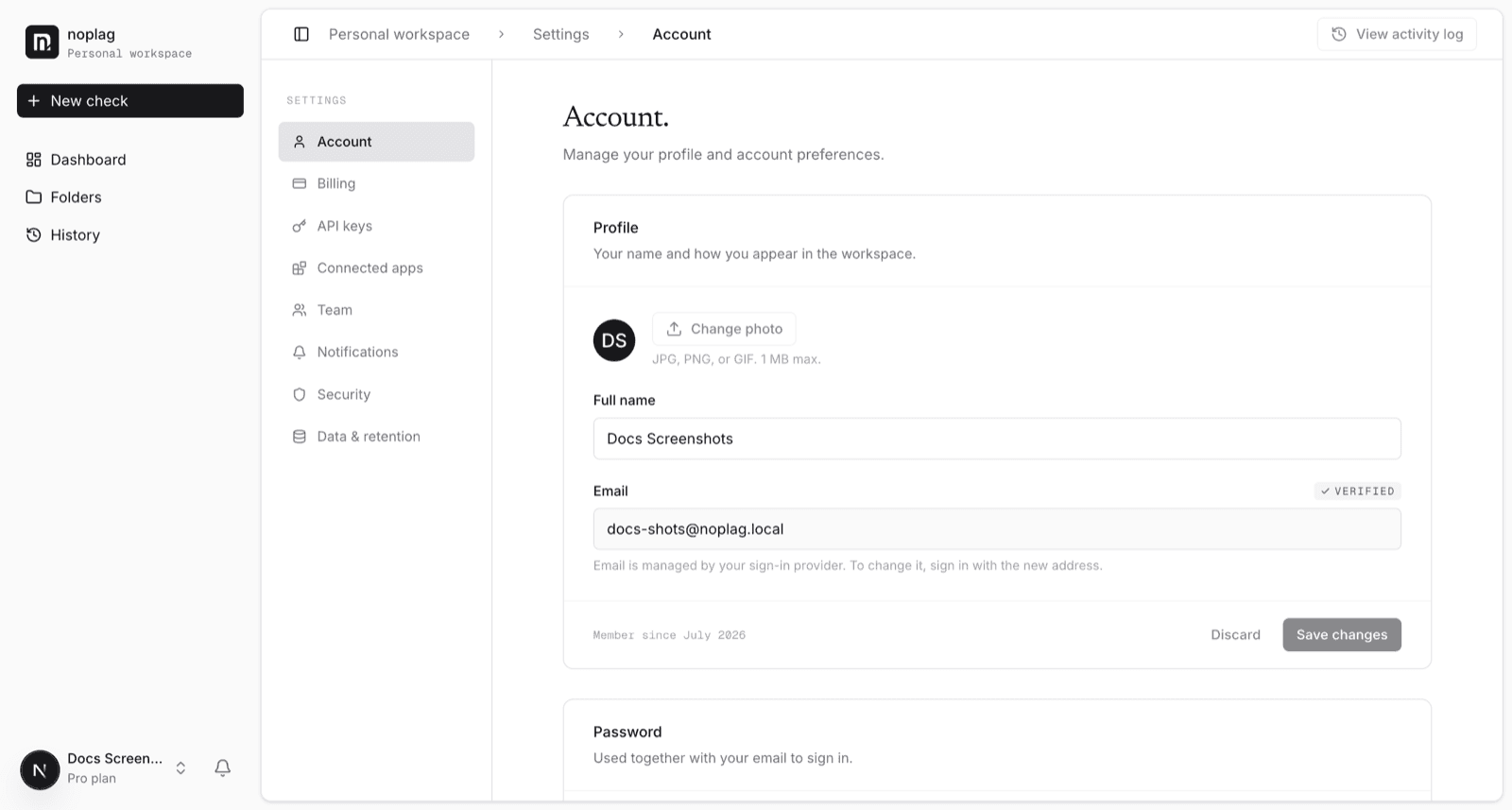The width and height of the screenshot is (1512, 810).
Task: Toggle the sidebar panel icon
Action: tap(301, 34)
